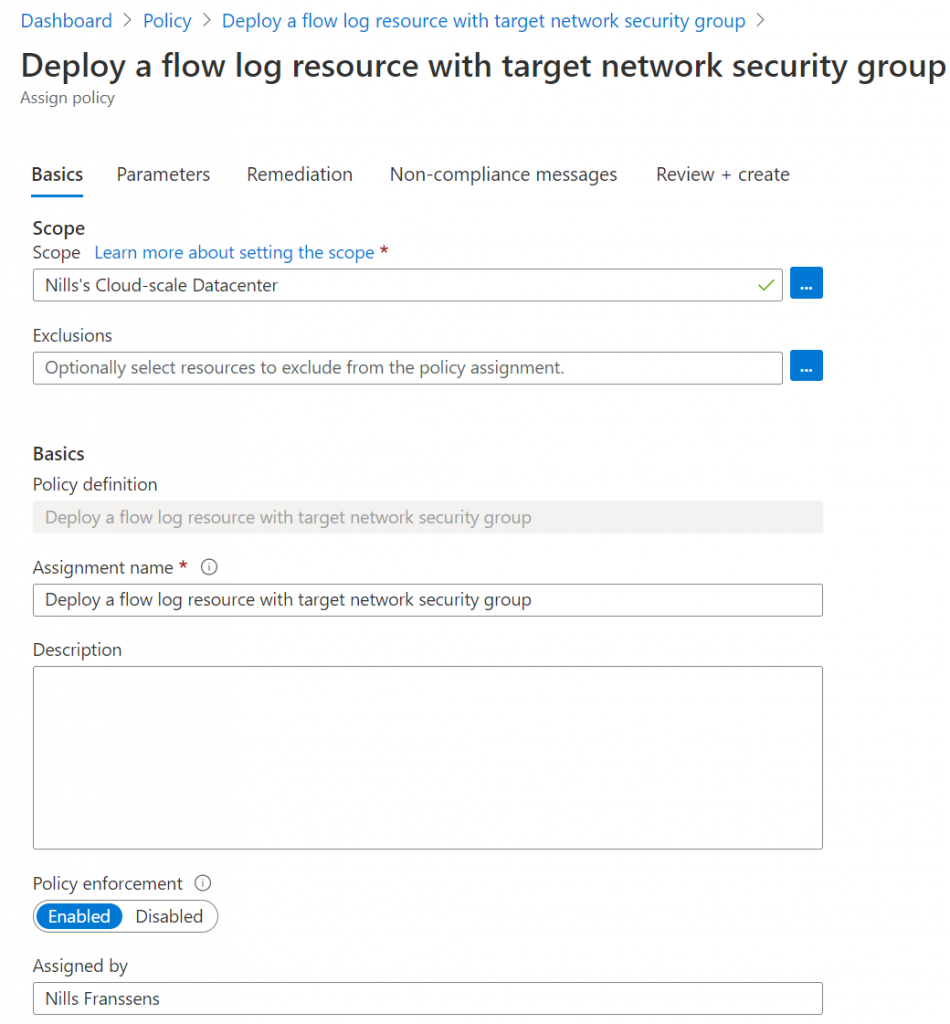Open the Non-compliance messages tab

coord(503,174)
